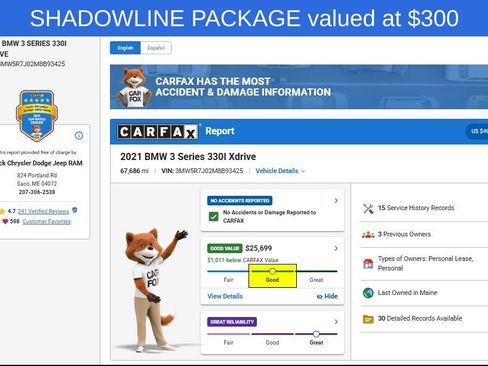
Task: Open the Good Value card chevron
Action: click(x=336, y=248)
